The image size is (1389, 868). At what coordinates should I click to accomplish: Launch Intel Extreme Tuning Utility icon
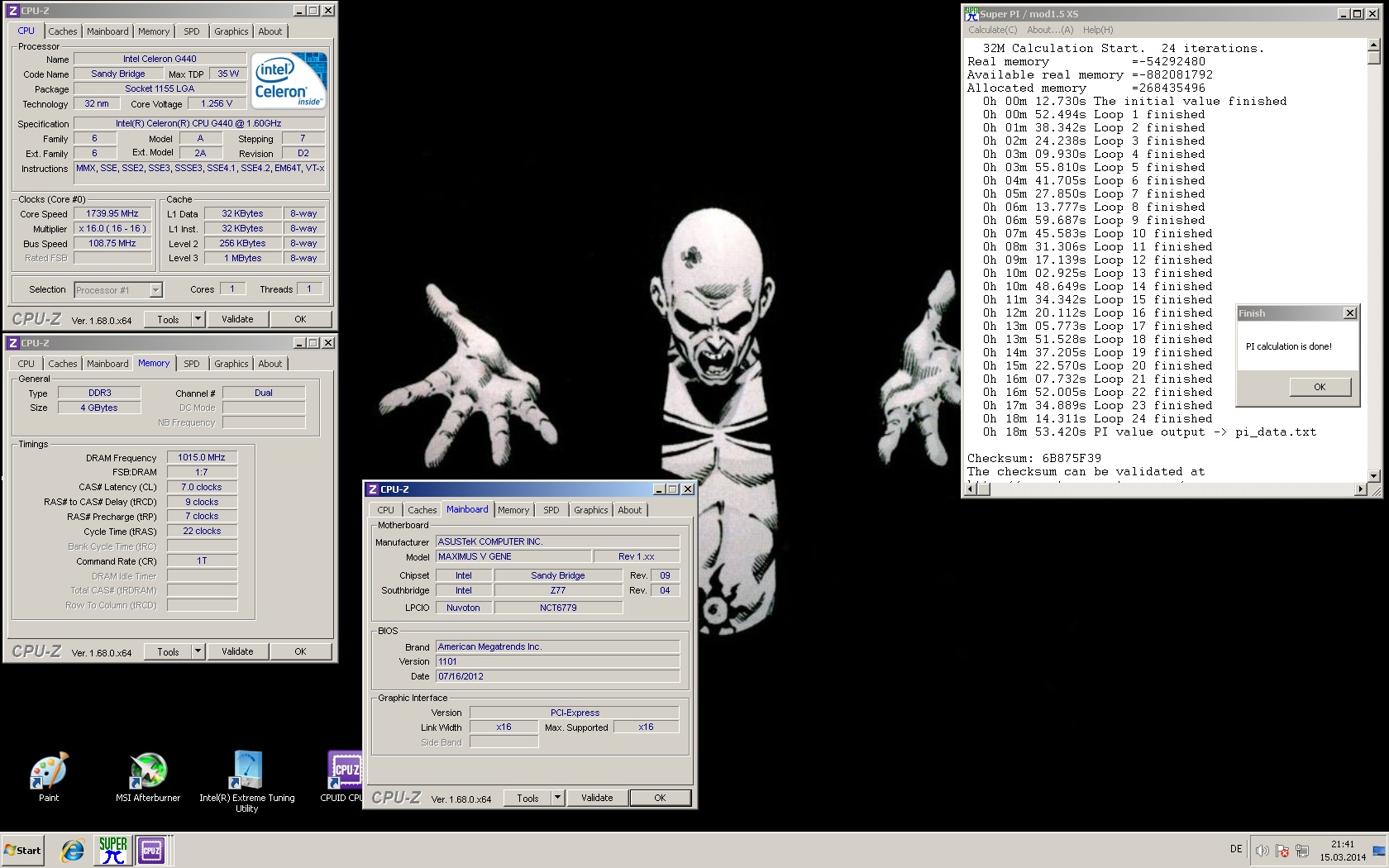pyautogui.click(x=247, y=781)
